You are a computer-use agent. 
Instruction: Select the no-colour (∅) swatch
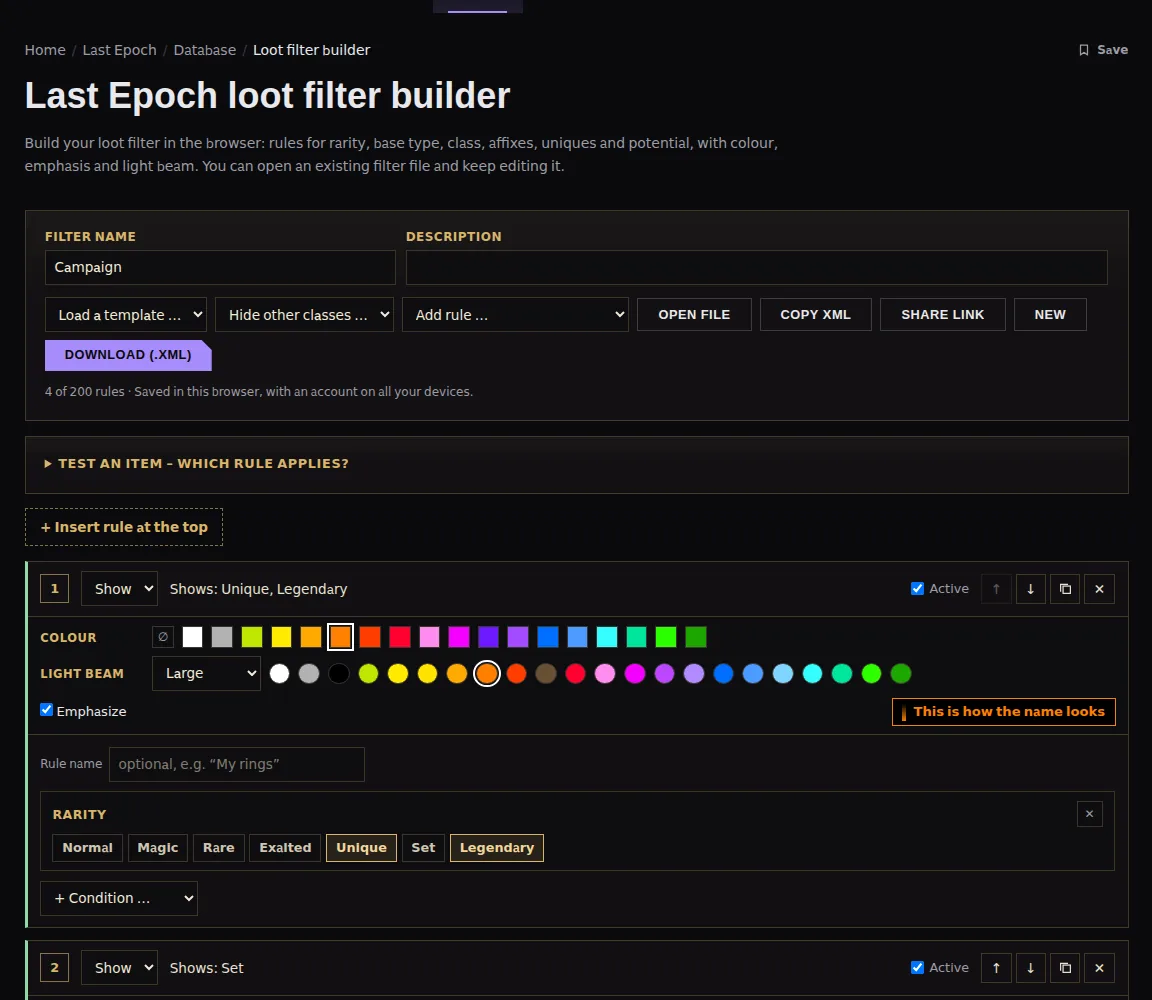point(163,636)
